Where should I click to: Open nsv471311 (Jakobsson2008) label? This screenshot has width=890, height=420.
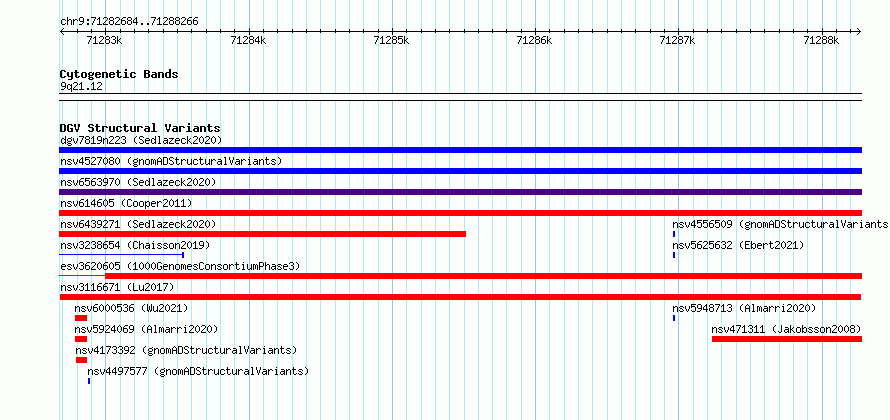(787, 329)
